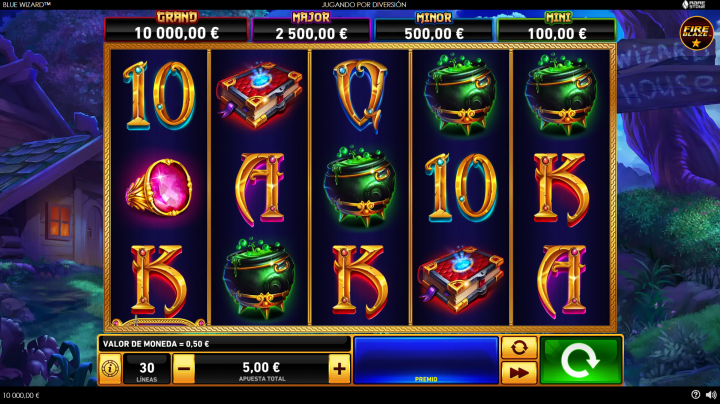
Task: Increase total bet with plus button
Action: pyautogui.click(x=339, y=368)
